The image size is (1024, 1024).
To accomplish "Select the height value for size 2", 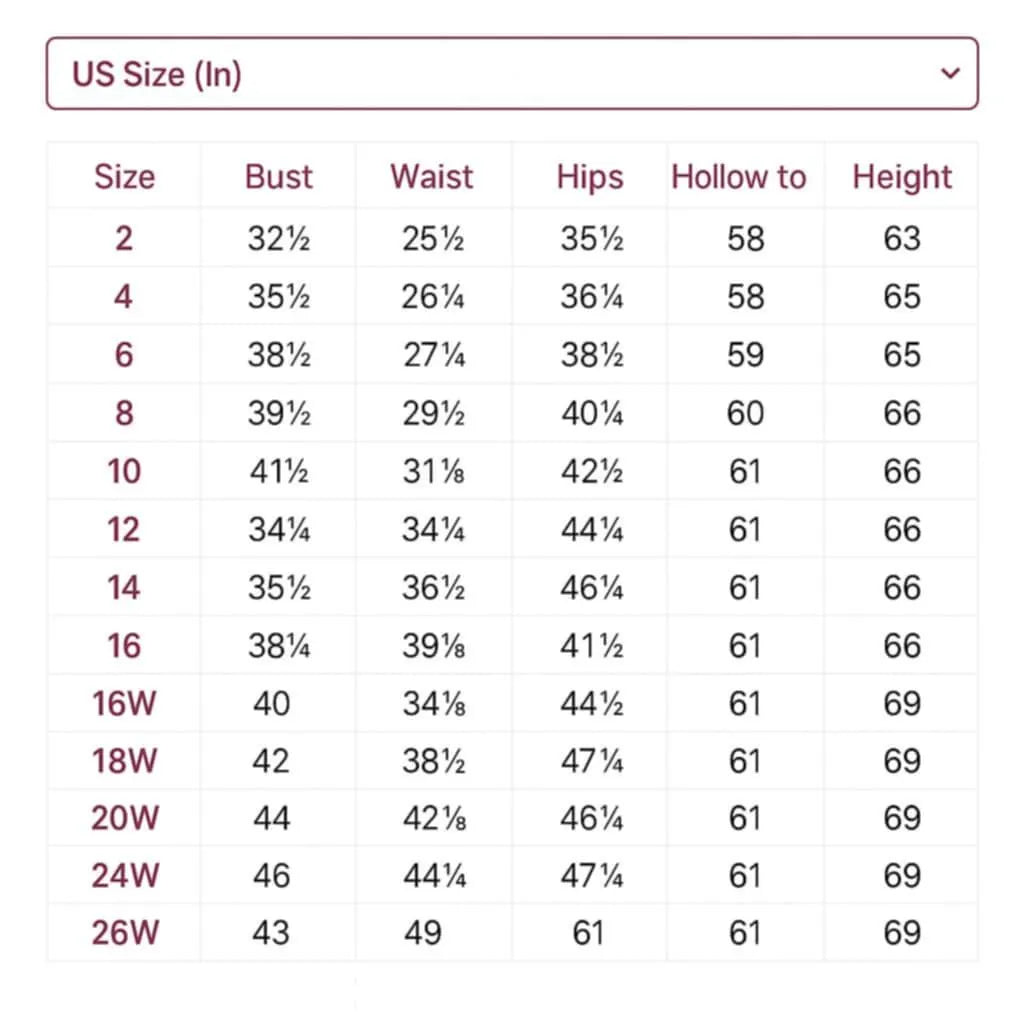I will 902,239.
